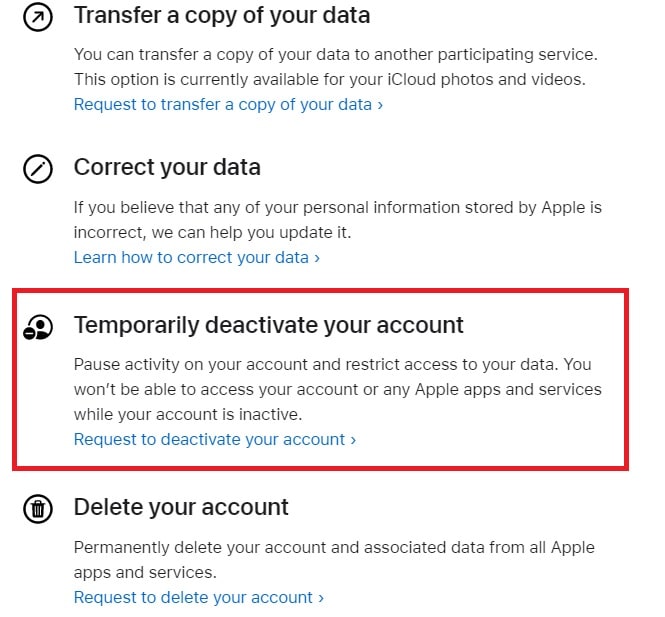
Task: Click the Pause activity on your account paragraph
Action: (x=338, y=389)
